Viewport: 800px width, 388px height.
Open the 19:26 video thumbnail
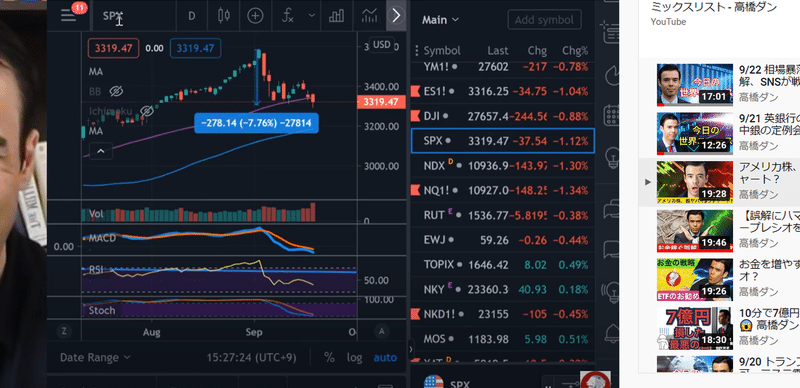coord(694,279)
